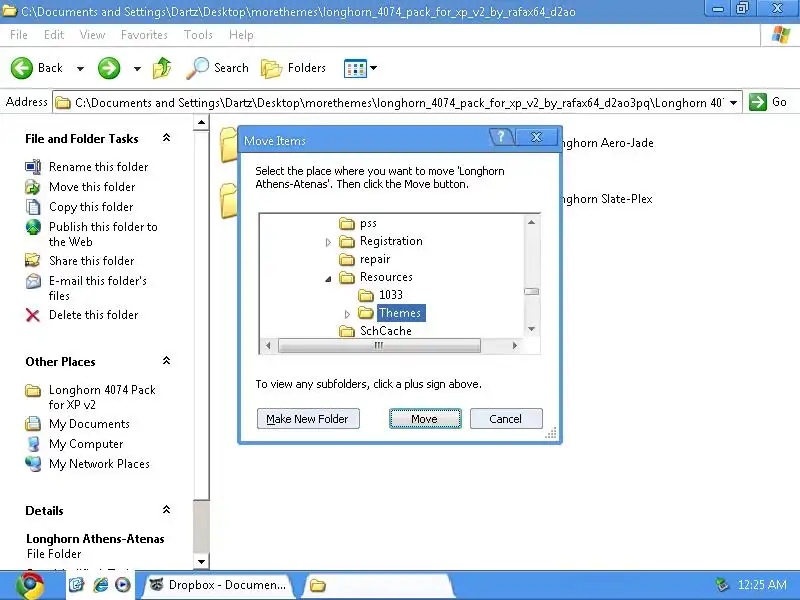Screen dimensions: 800x600
Task: Click the Chrome start button in taskbar
Action: pyautogui.click(x=31, y=586)
